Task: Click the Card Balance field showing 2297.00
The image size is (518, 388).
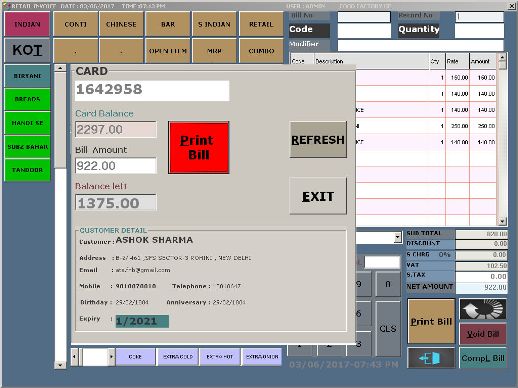Action: tap(116, 129)
